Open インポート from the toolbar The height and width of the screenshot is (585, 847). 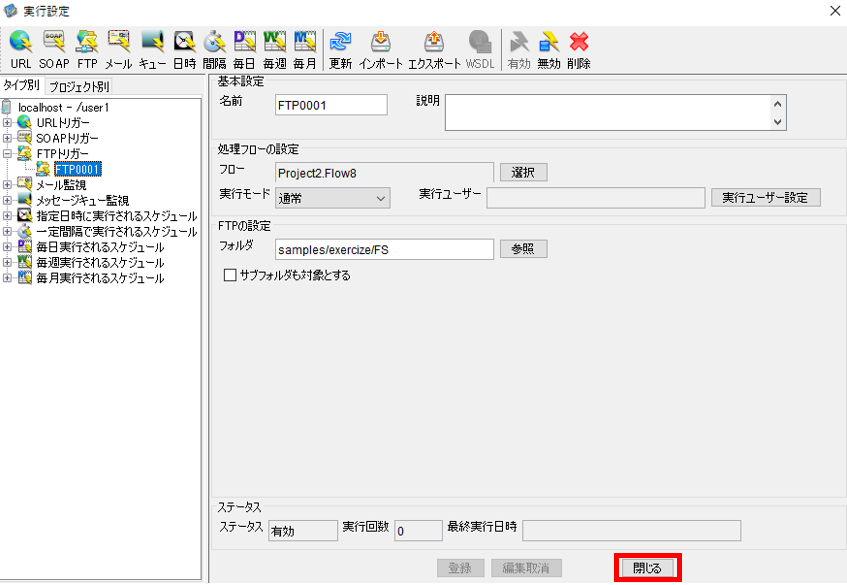coord(380,50)
